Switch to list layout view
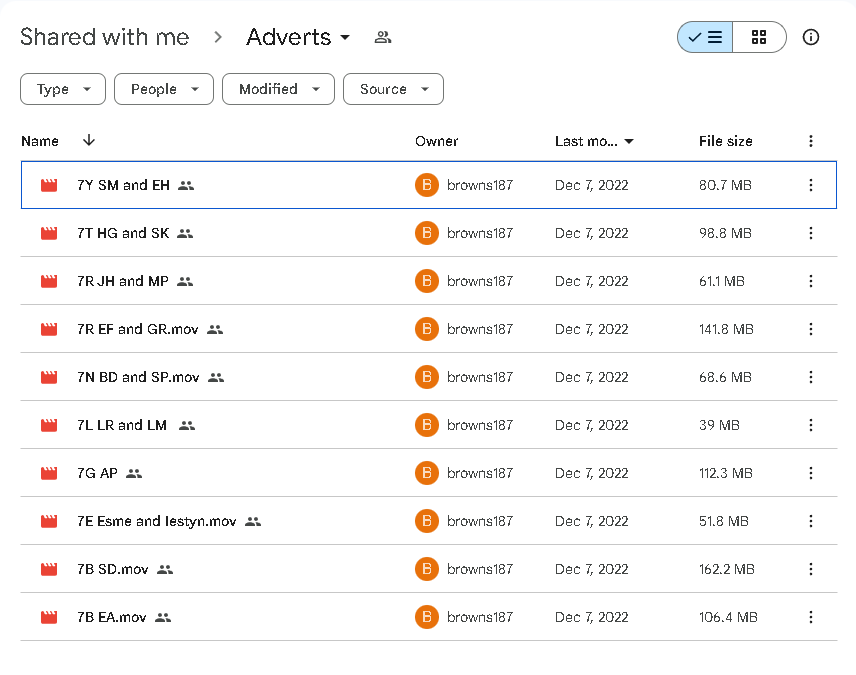Viewport: 856px width, 675px height. (x=705, y=37)
